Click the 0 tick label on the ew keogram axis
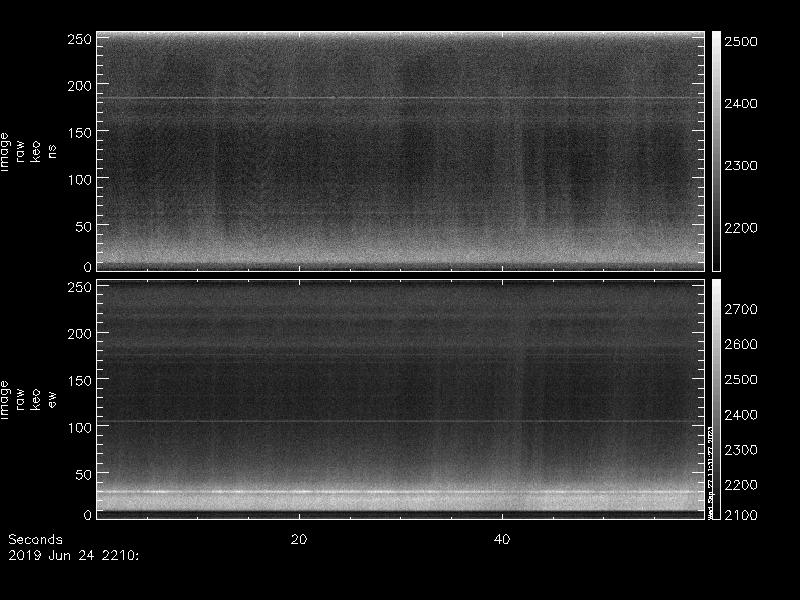Image resolution: width=800 pixels, height=600 pixels. (88, 515)
